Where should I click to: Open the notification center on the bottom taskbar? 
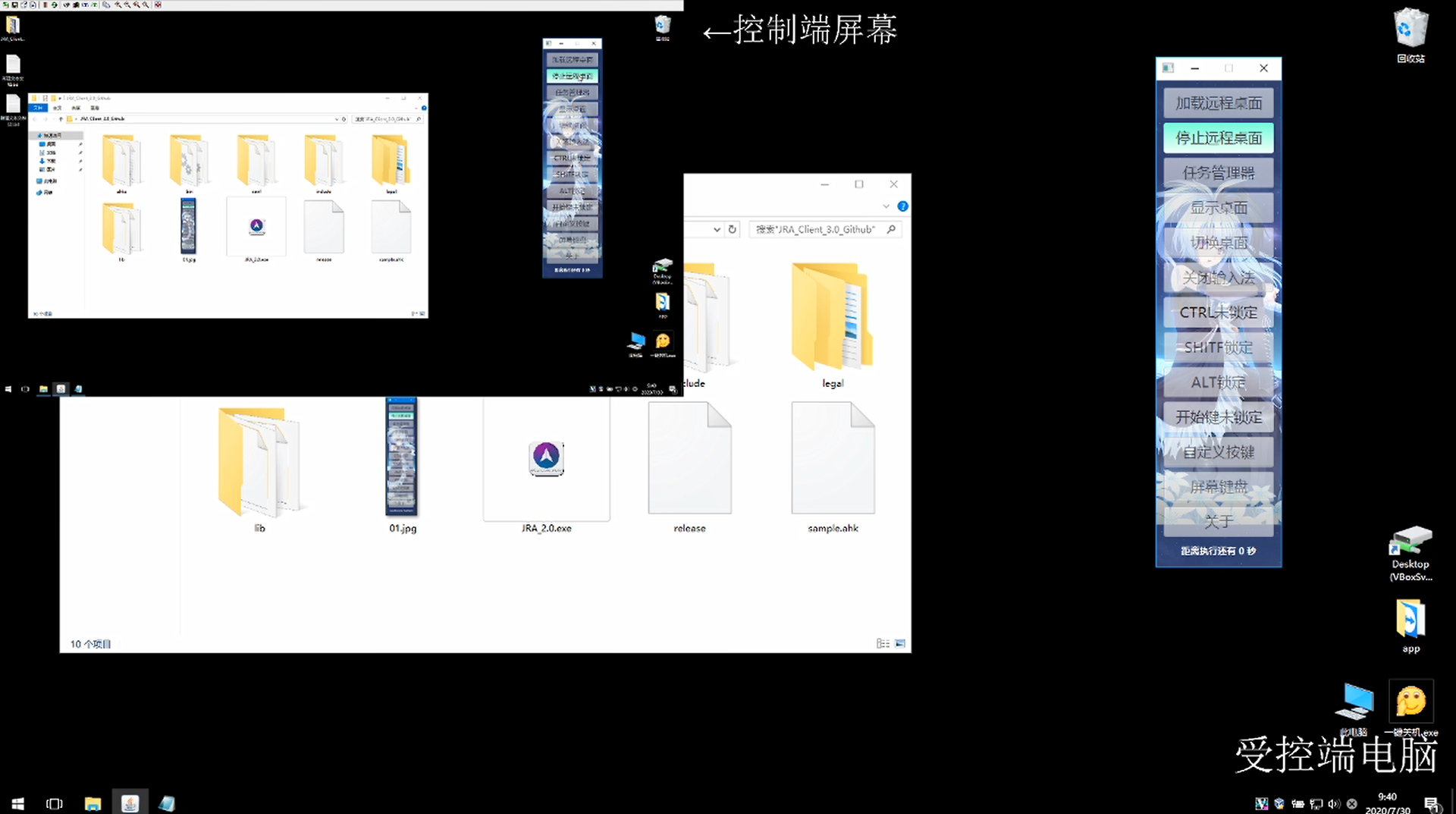tap(1432, 804)
